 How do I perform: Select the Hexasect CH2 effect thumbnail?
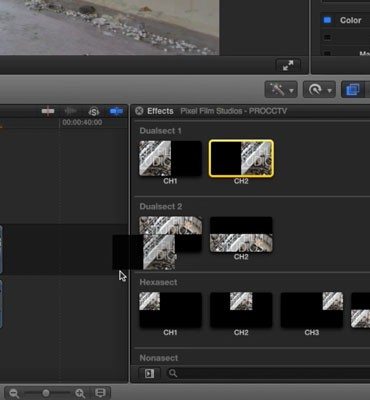(x=241, y=310)
